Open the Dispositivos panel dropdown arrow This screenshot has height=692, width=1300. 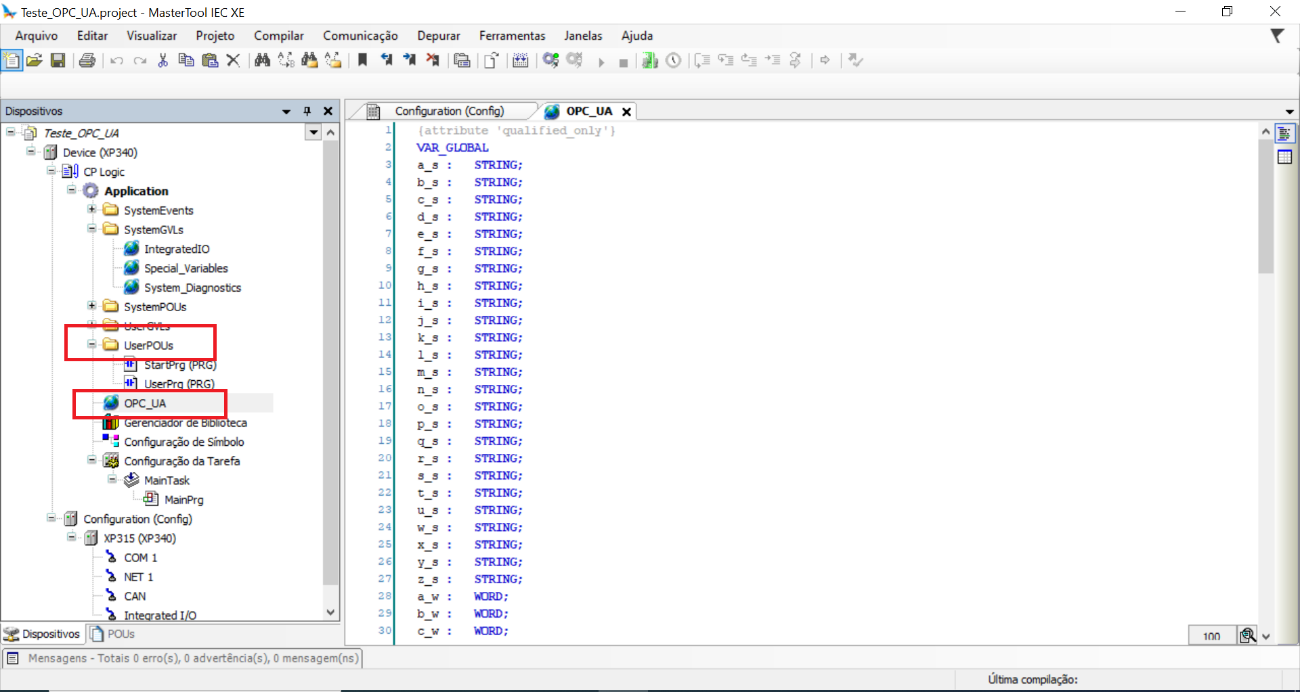(287, 112)
